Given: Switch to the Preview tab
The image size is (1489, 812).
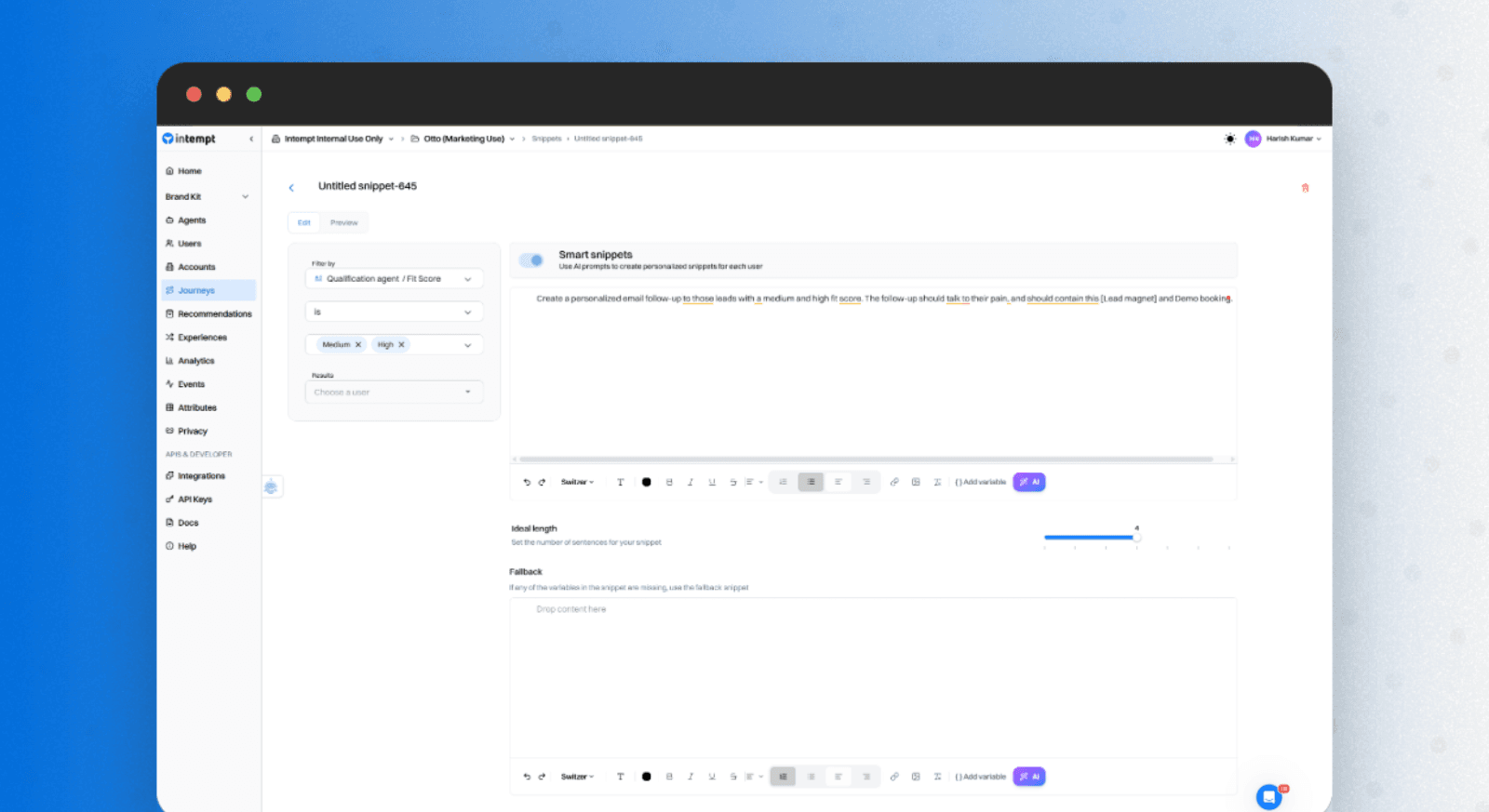Looking at the screenshot, I should (x=344, y=223).
